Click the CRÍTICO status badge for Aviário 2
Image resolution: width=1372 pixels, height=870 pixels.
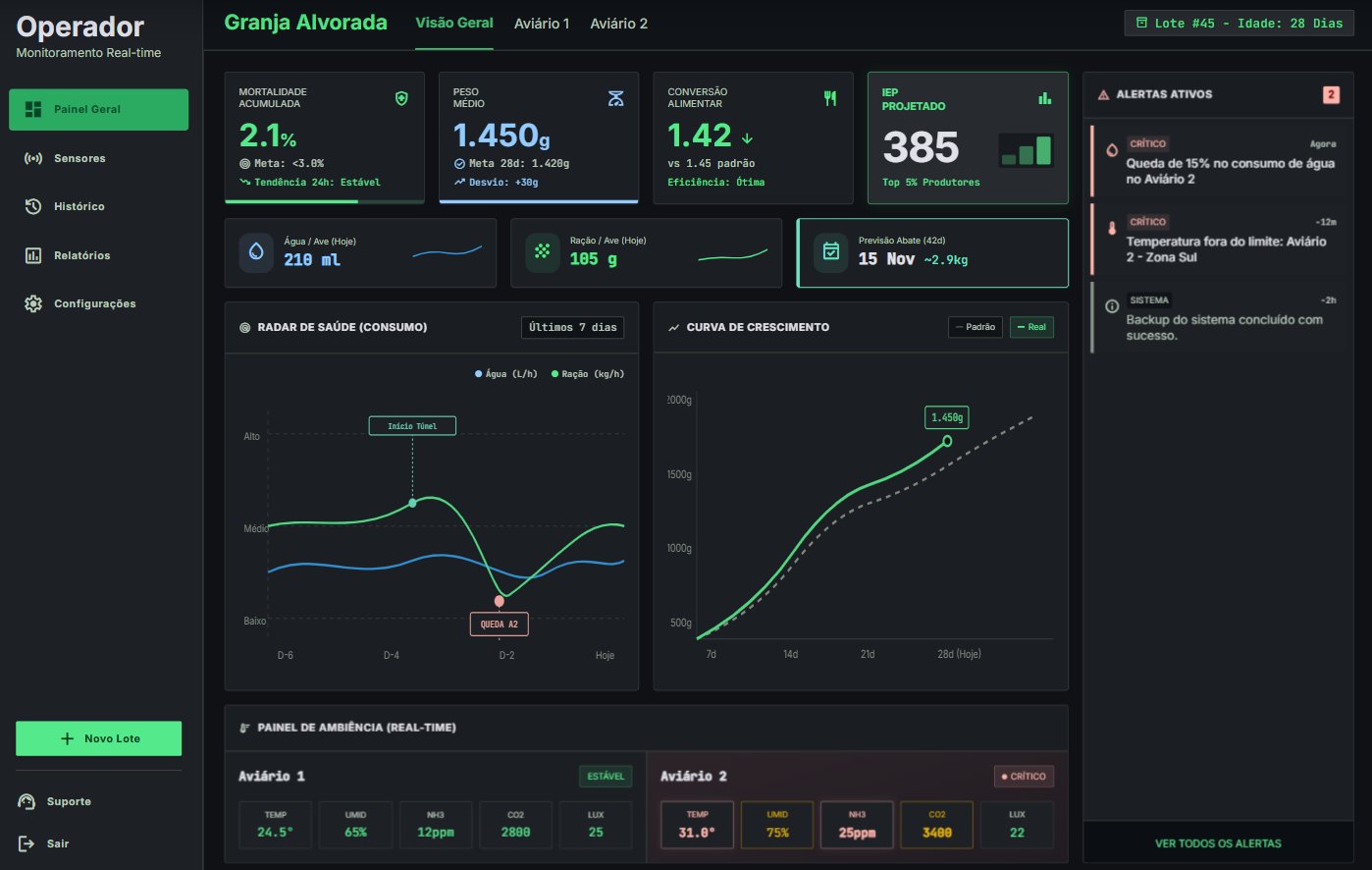tap(1024, 776)
